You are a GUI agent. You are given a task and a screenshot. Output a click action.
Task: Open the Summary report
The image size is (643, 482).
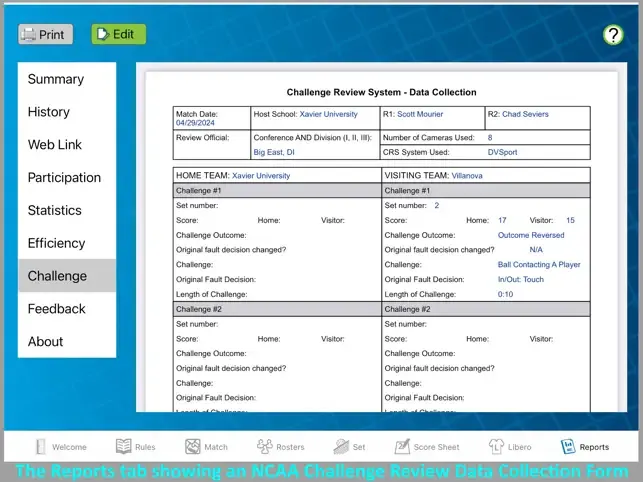point(67,79)
